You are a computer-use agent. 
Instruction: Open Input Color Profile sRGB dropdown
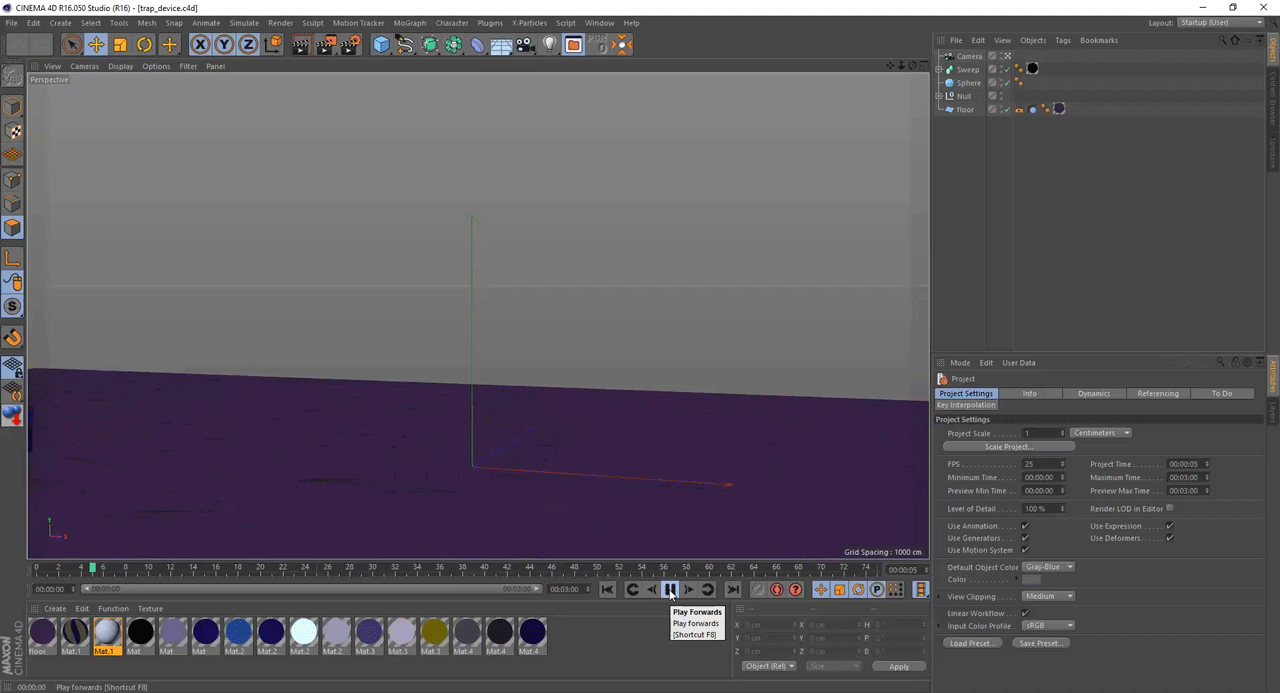tap(1048, 625)
